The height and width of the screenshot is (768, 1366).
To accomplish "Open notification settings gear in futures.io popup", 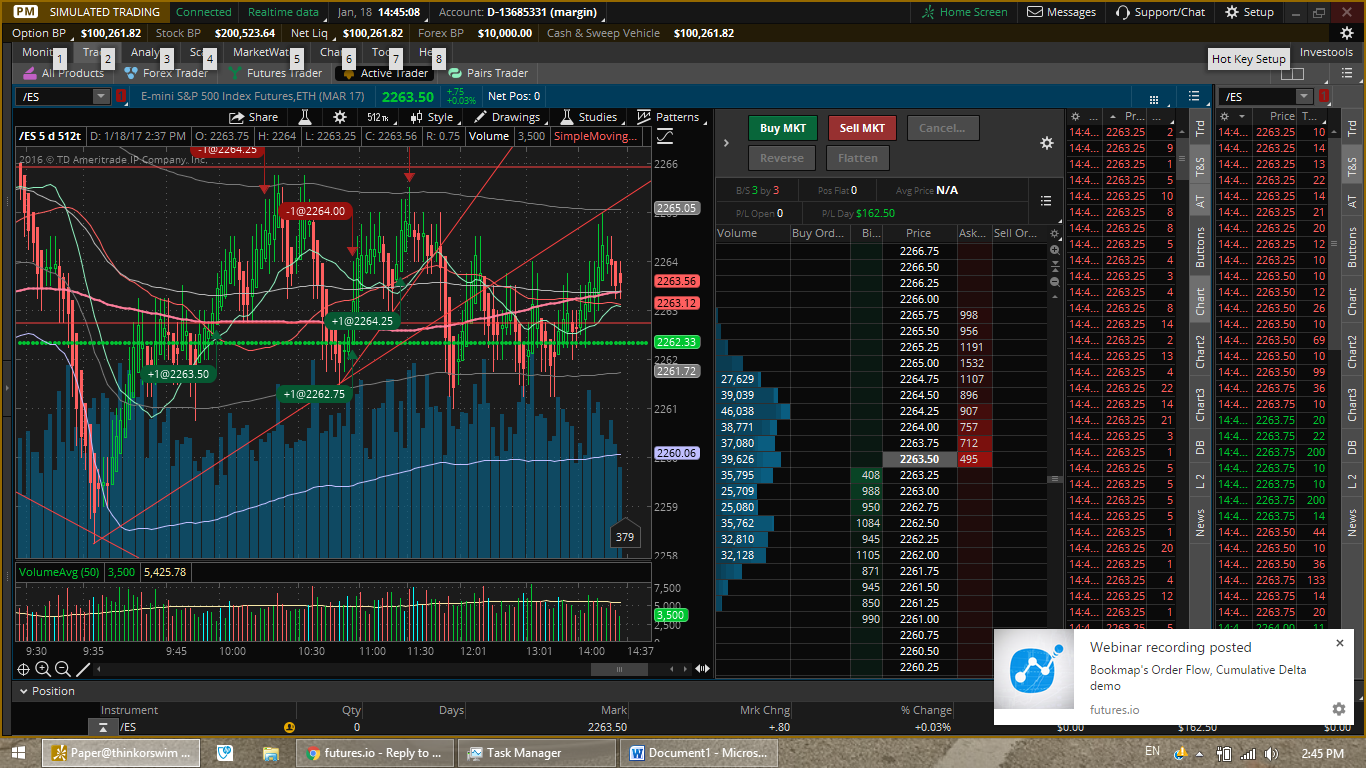I will pos(1339,709).
